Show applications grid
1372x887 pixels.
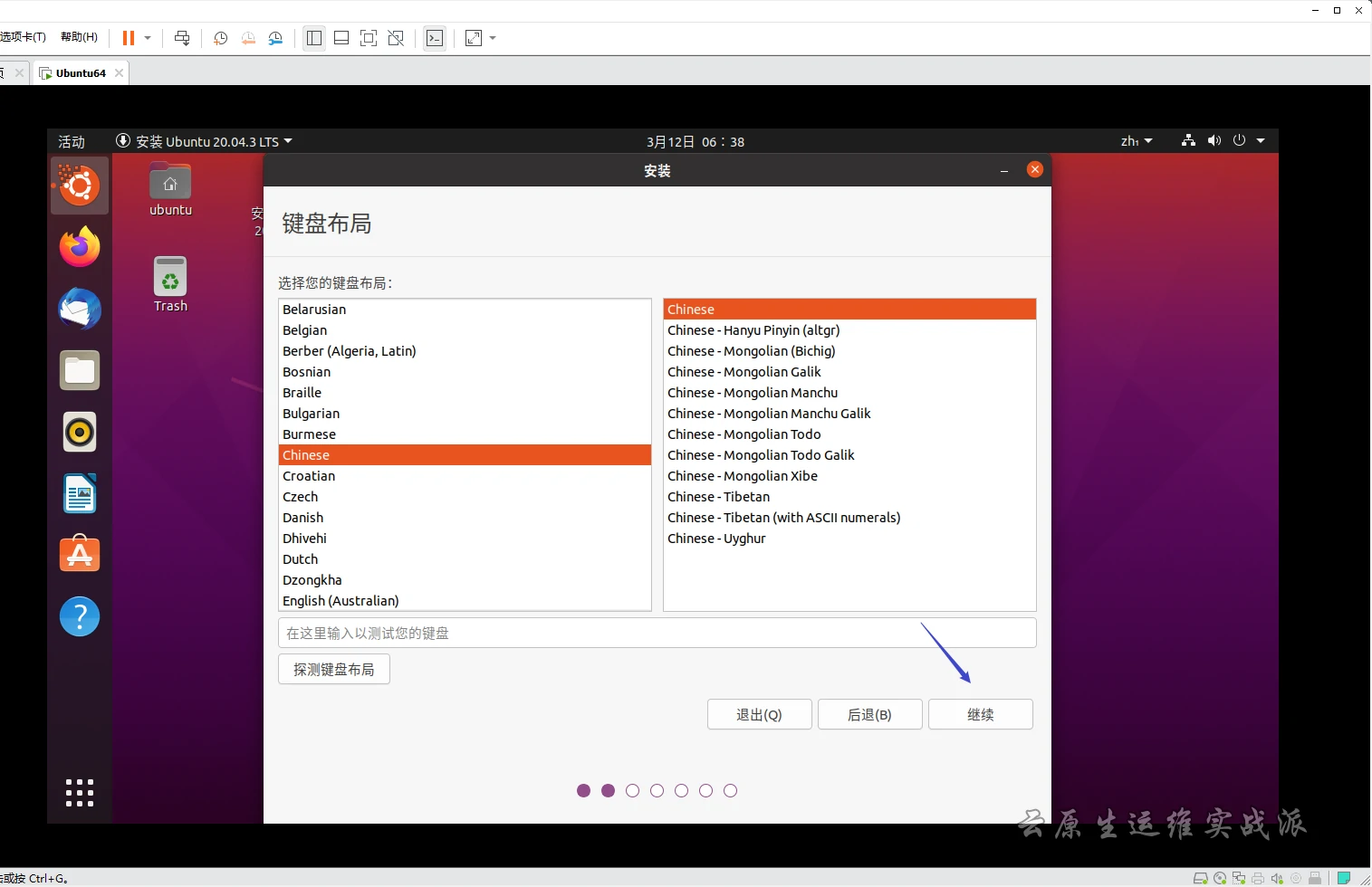[80, 792]
